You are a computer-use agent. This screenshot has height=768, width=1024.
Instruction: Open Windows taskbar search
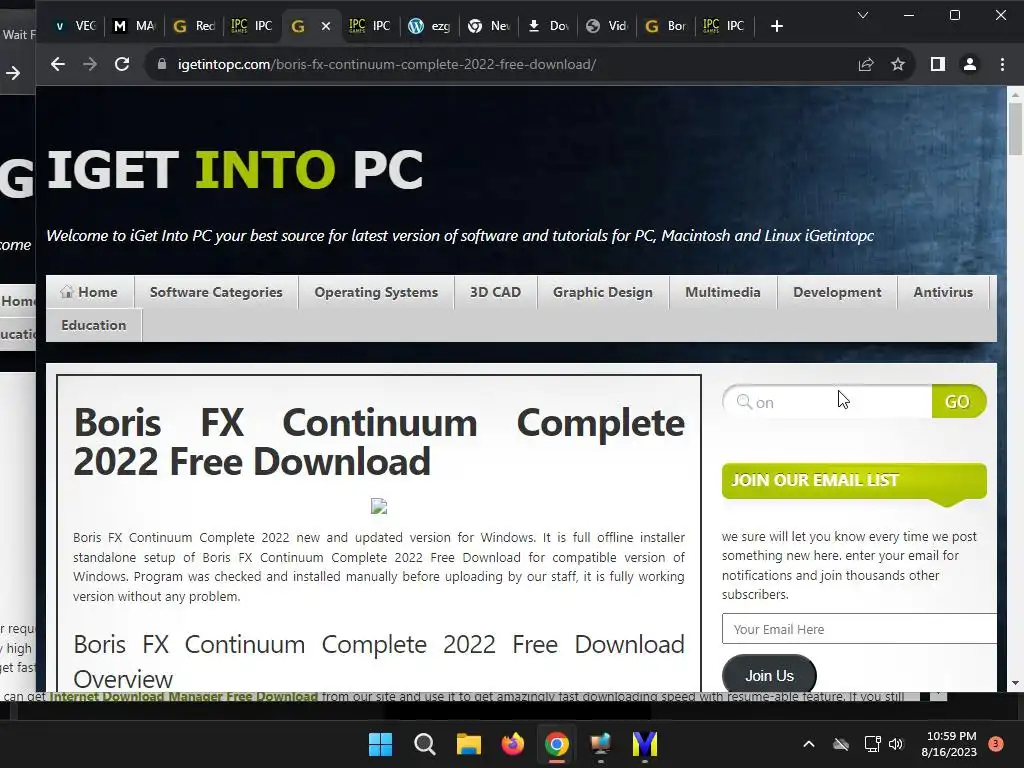click(424, 744)
